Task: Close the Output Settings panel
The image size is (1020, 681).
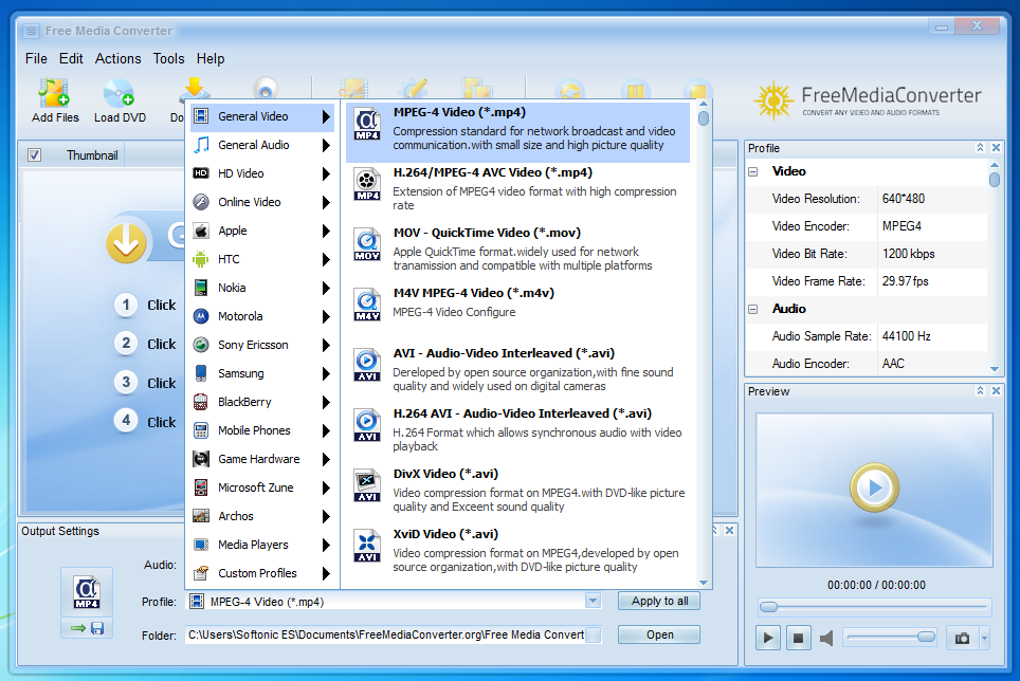Action: (x=730, y=531)
